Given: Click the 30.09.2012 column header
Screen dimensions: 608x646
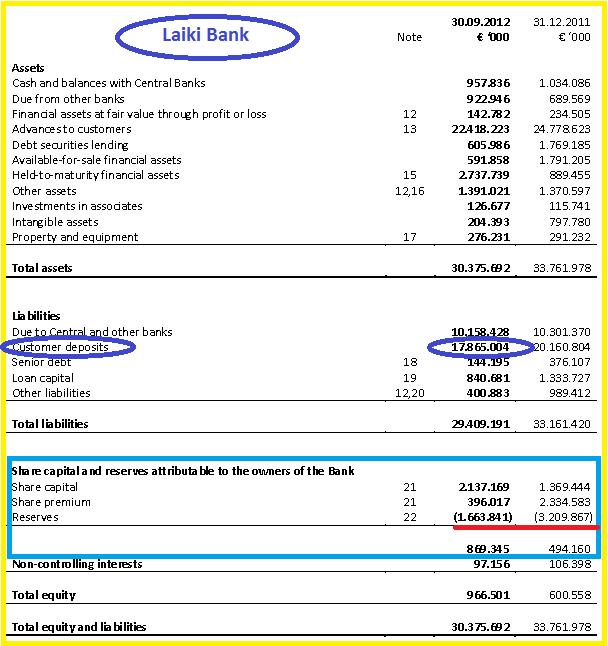Looking at the screenshot, I should [481, 22].
